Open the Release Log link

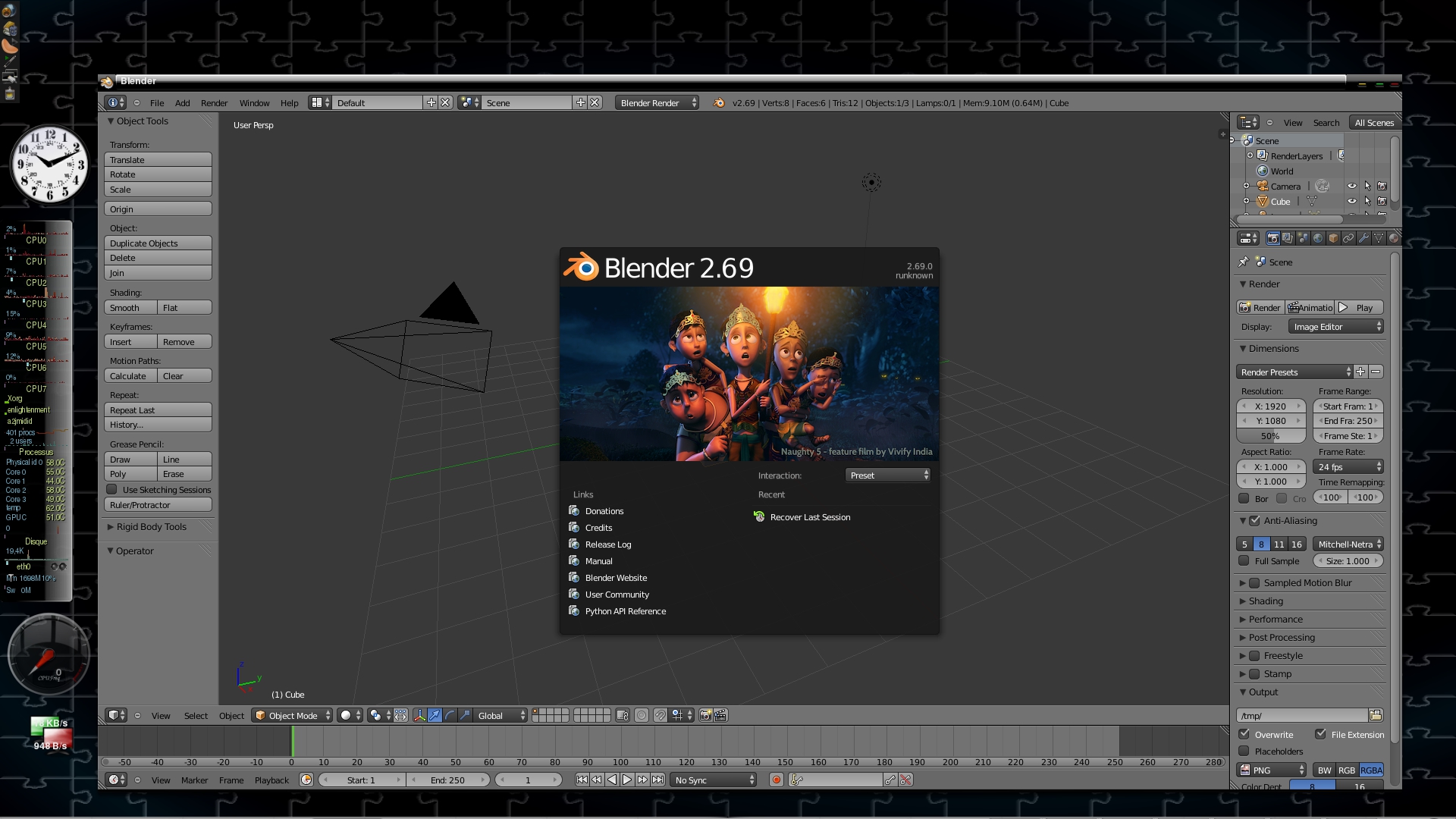[x=607, y=544]
